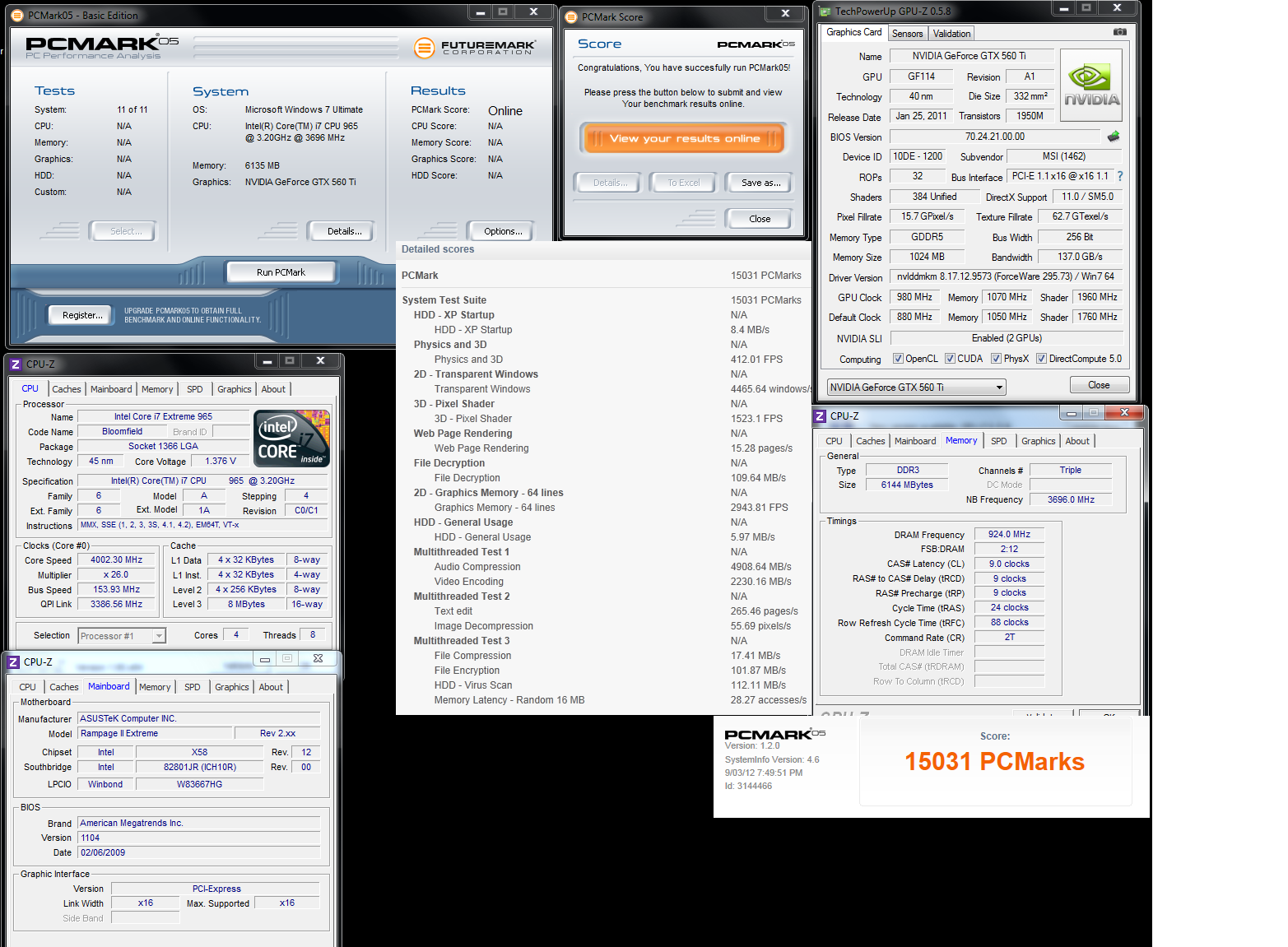This screenshot has width=1288, height=947.
Task: Click the Driver Version field in GPU-Z
Action: (1005, 276)
